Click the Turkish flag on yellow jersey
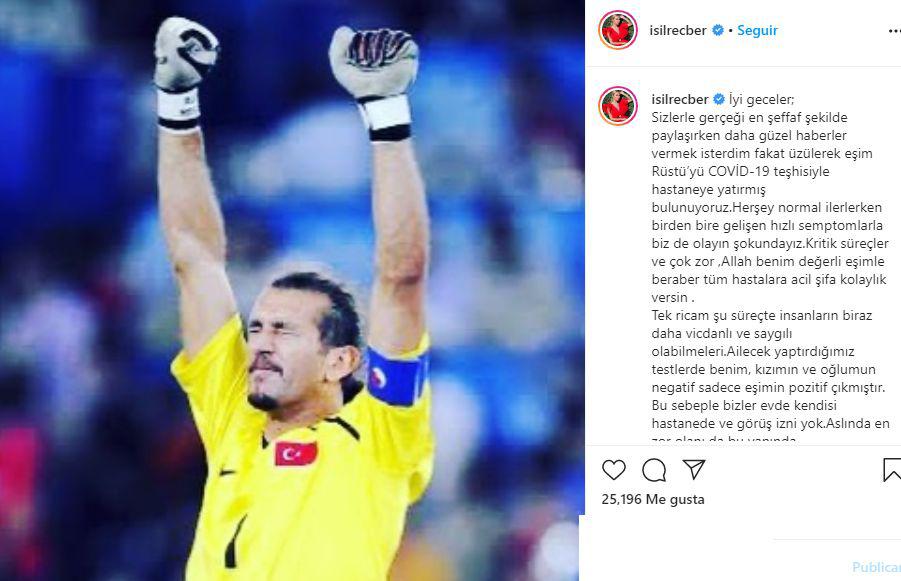The width and height of the screenshot is (901, 581). click(296, 453)
